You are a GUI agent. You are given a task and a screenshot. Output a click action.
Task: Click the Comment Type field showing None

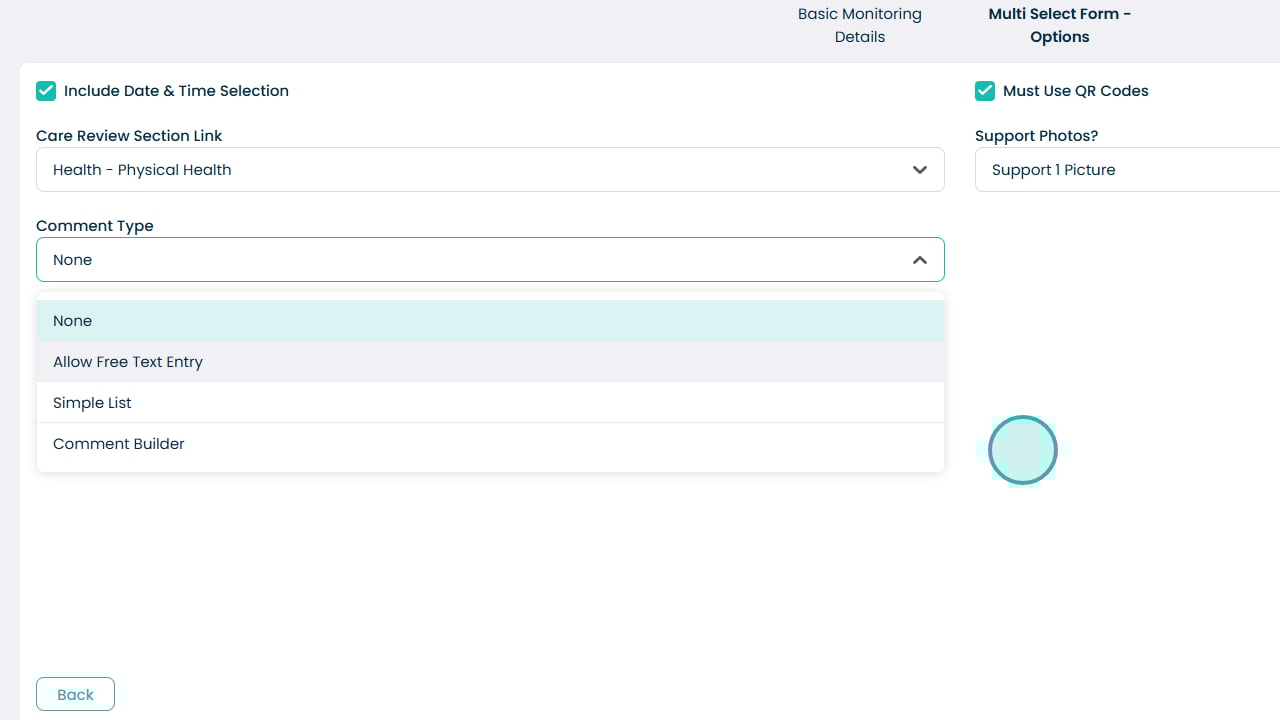point(470,260)
